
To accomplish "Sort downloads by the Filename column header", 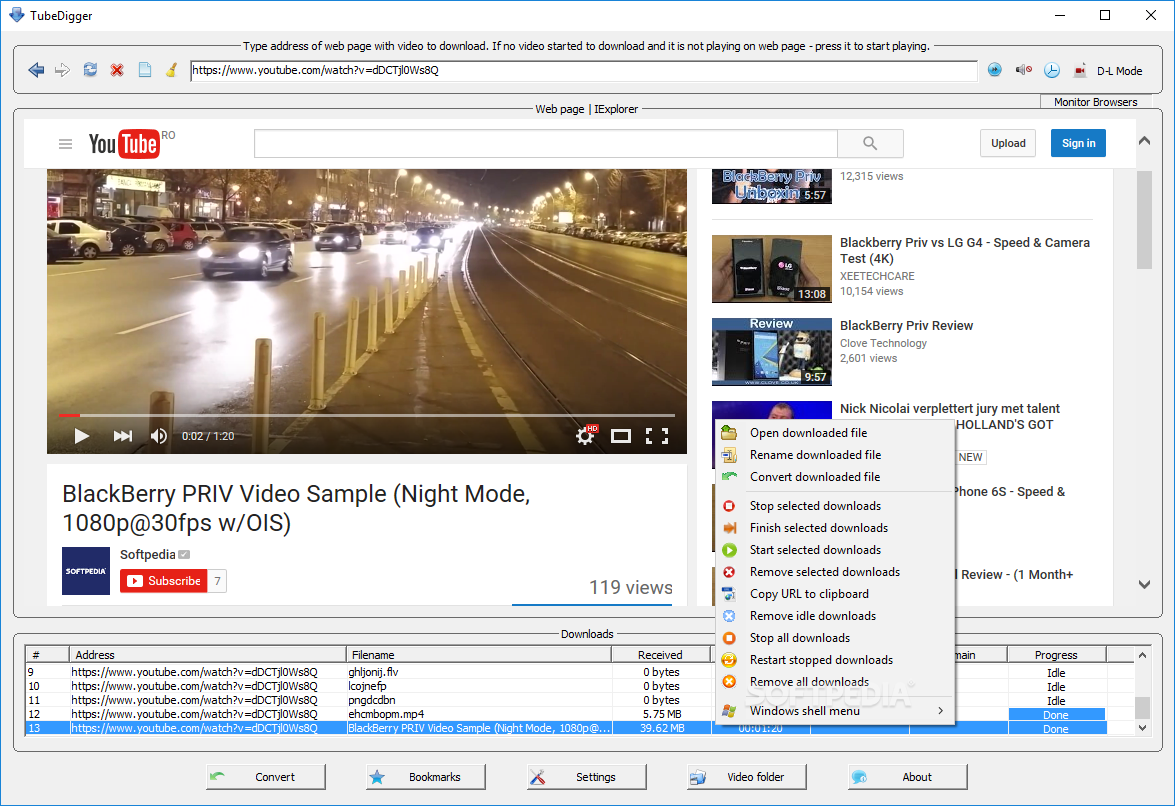I will click(479, 655).
